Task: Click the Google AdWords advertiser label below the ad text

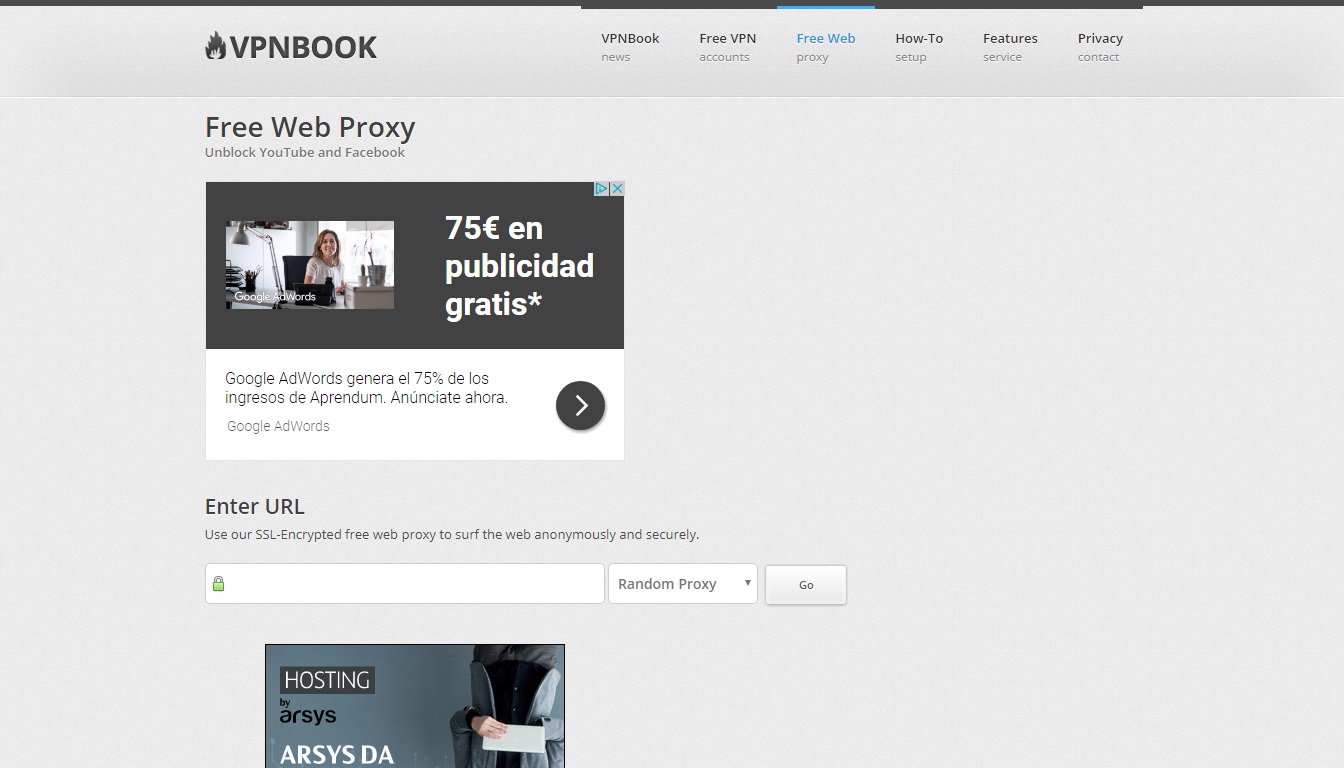Action: tap(278, 426)
